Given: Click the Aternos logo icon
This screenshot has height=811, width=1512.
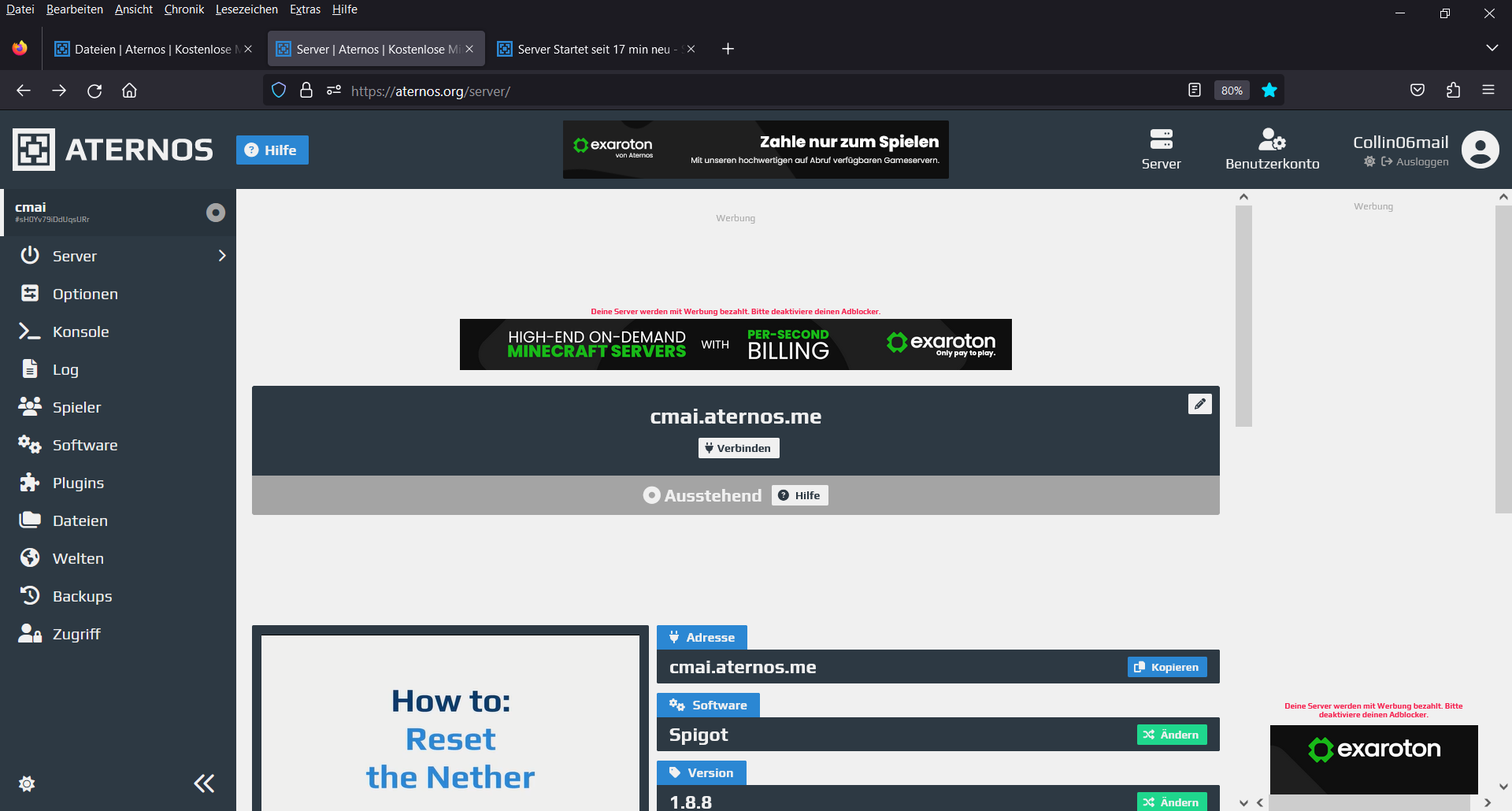Looking at the screenshot, I should 34,150.
